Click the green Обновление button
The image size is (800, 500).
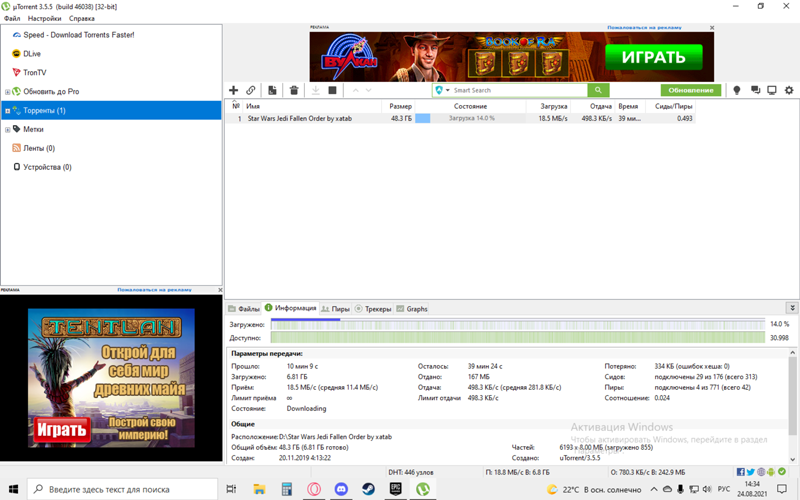[x=691, y=90]
